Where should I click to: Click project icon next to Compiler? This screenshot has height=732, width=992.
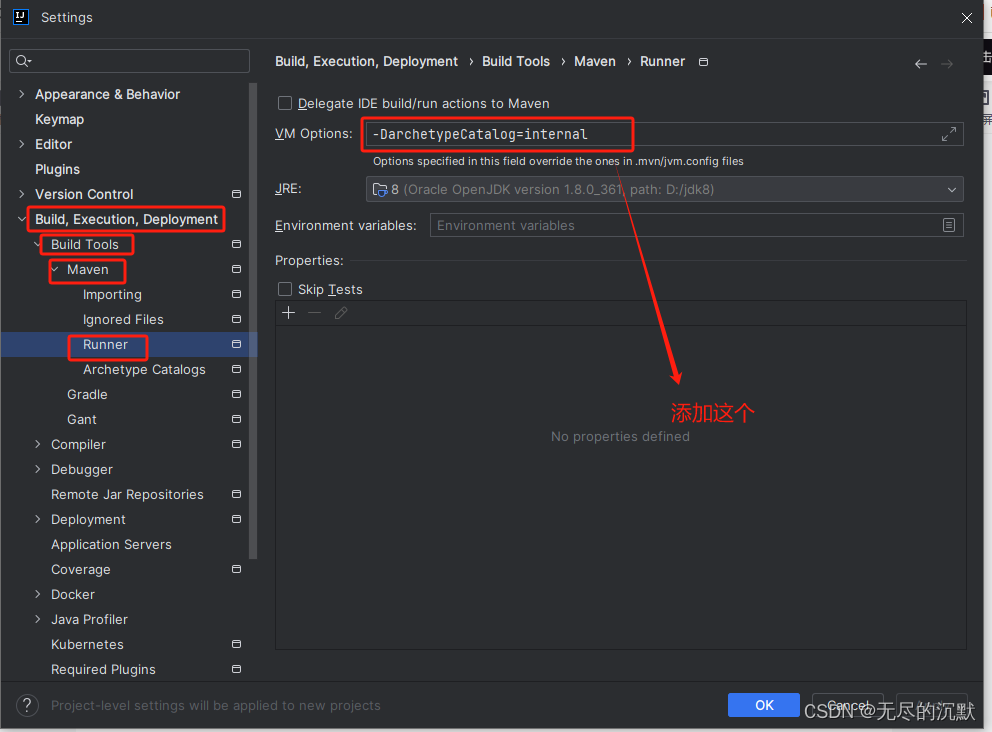237,444
